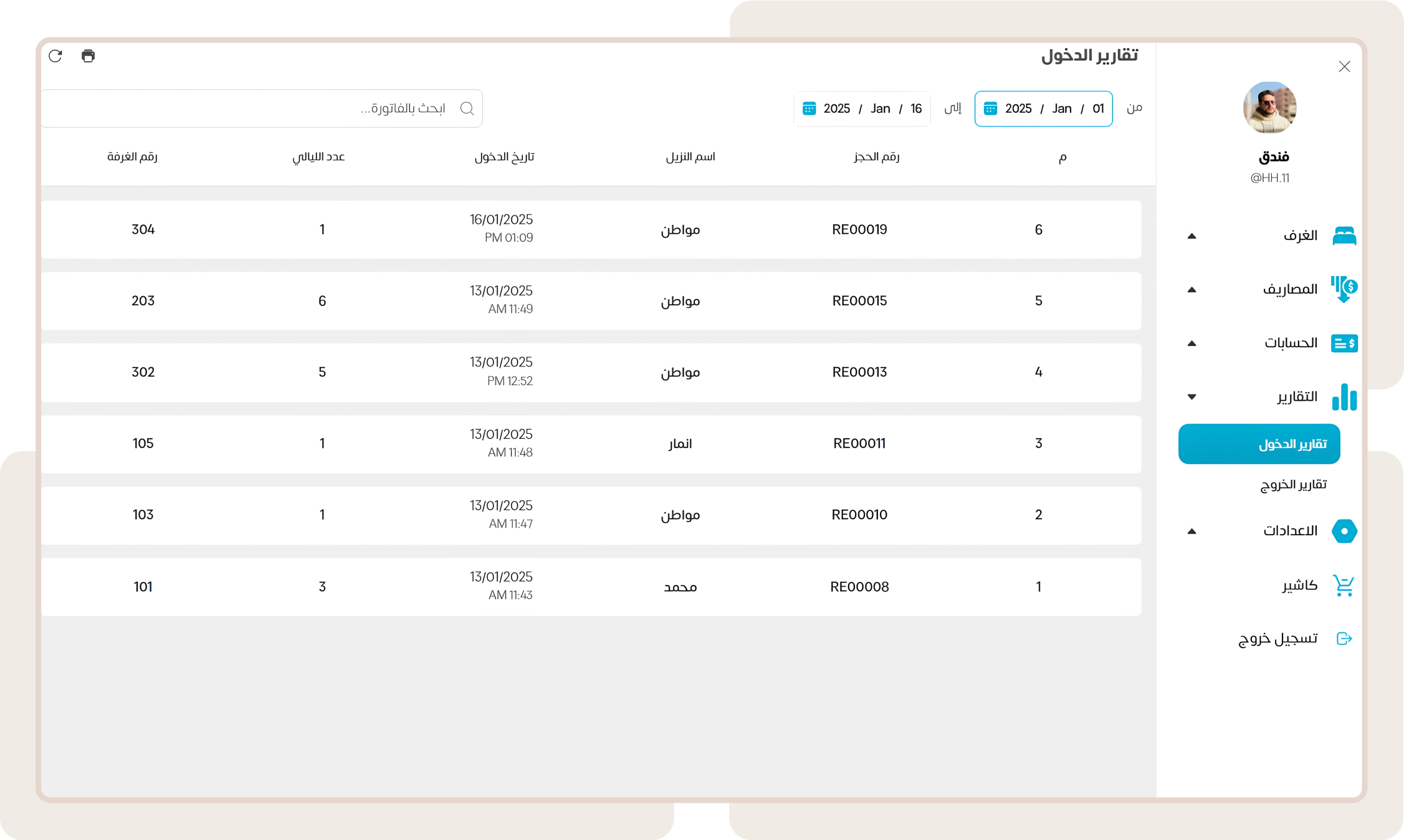Open تقارير الخروج reports item
1404x840 pixels.
pos(1293,485)
